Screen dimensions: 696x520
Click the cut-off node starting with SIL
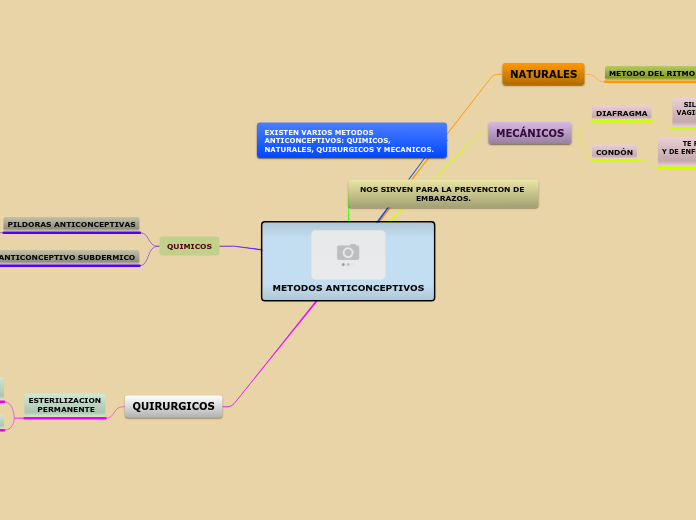tap(685, 110)
